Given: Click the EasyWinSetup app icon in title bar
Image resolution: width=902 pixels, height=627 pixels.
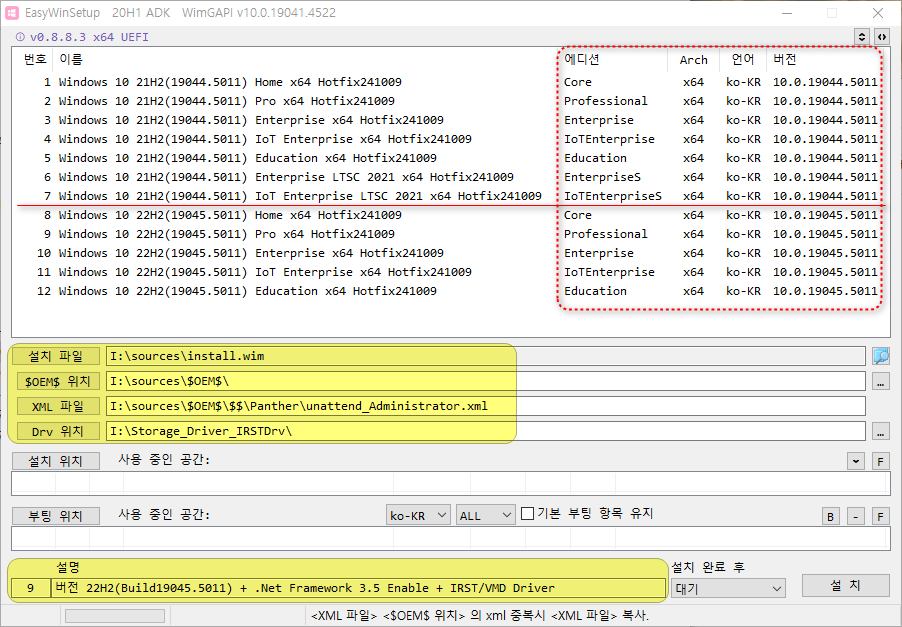Looking at the screenshot, I should [x=12, y=12].
